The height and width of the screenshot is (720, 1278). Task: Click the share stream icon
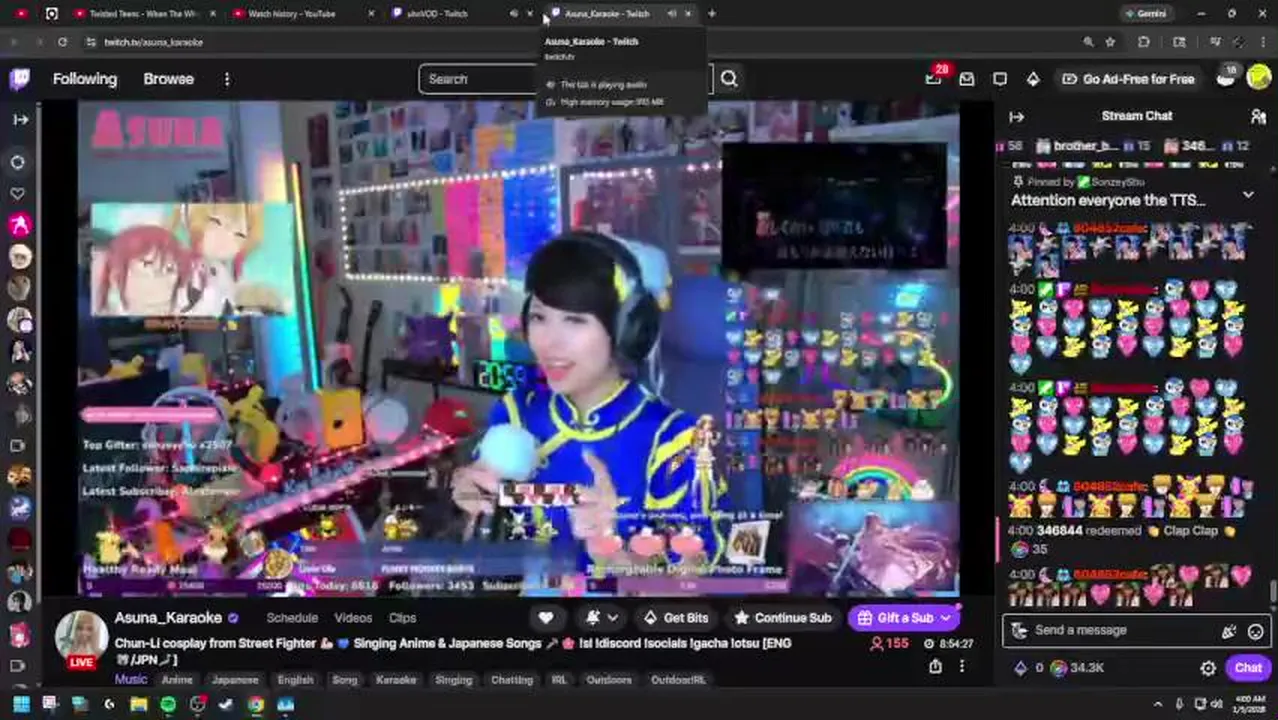tap(935, 666)
